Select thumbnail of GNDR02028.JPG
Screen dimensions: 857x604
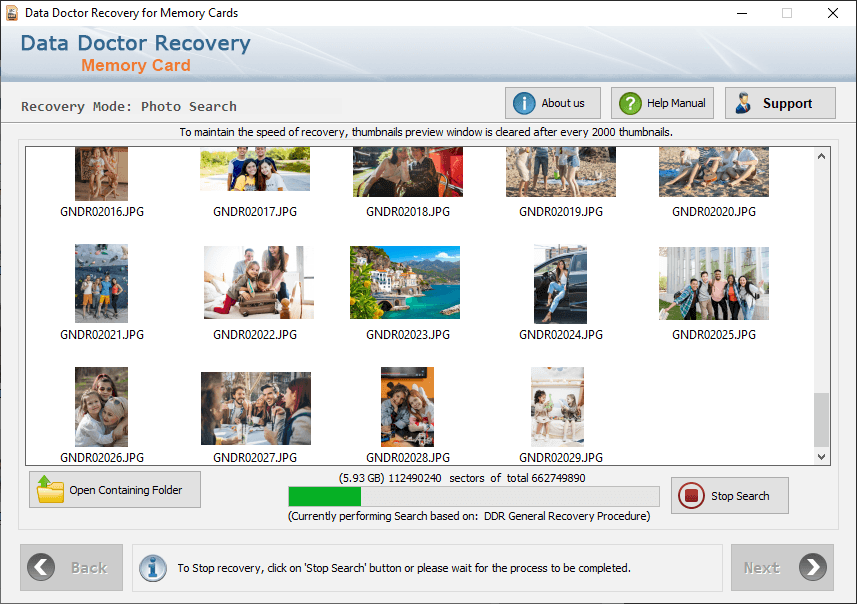pos(407,407)
